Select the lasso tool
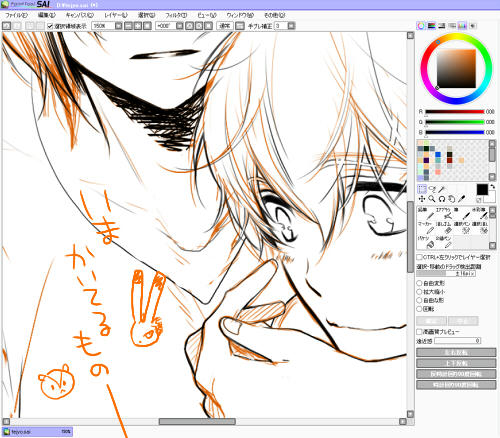Image resolution: width=500 pixels, height=438 pixels. click(x=432, y=189)
